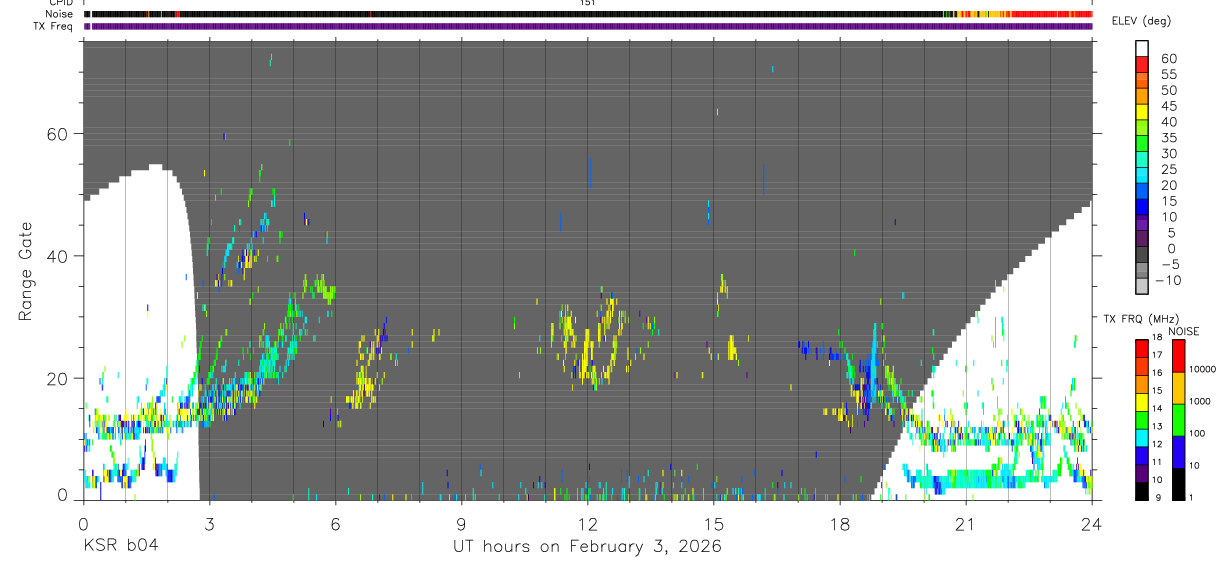1228x567 pixels.
Task: Click the 'TX Freq' row label at top left
Action: point(54,26)
